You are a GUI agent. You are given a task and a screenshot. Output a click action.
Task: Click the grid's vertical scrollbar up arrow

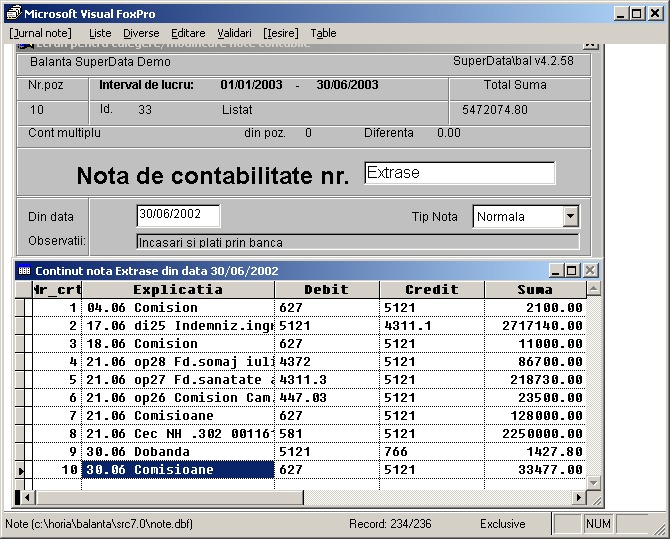(x=593, y=289)
